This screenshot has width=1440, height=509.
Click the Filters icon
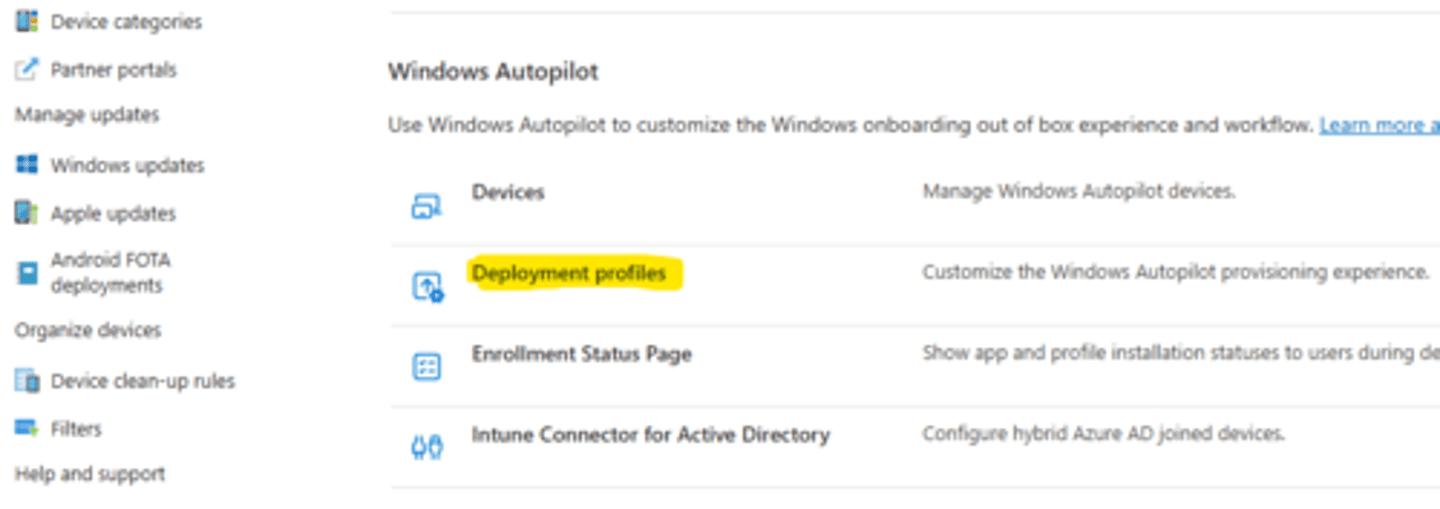pos(27,428)
